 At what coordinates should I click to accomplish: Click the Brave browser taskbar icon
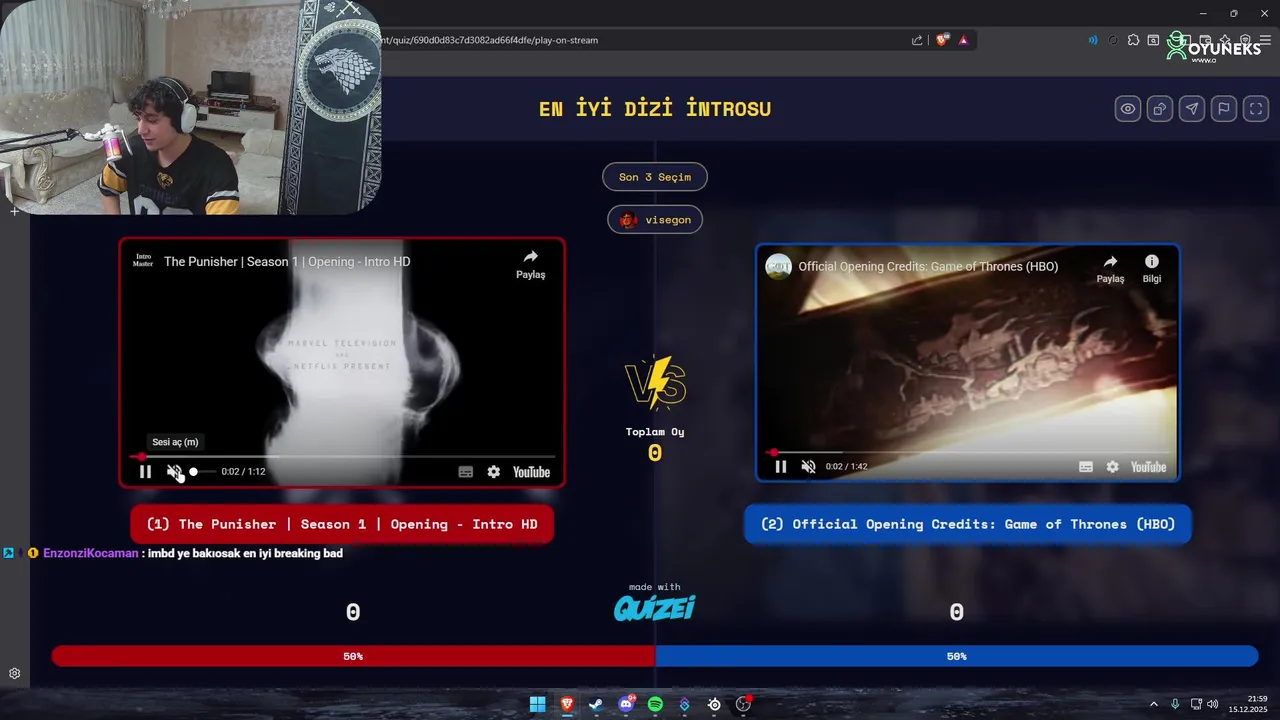pos(567,704)
